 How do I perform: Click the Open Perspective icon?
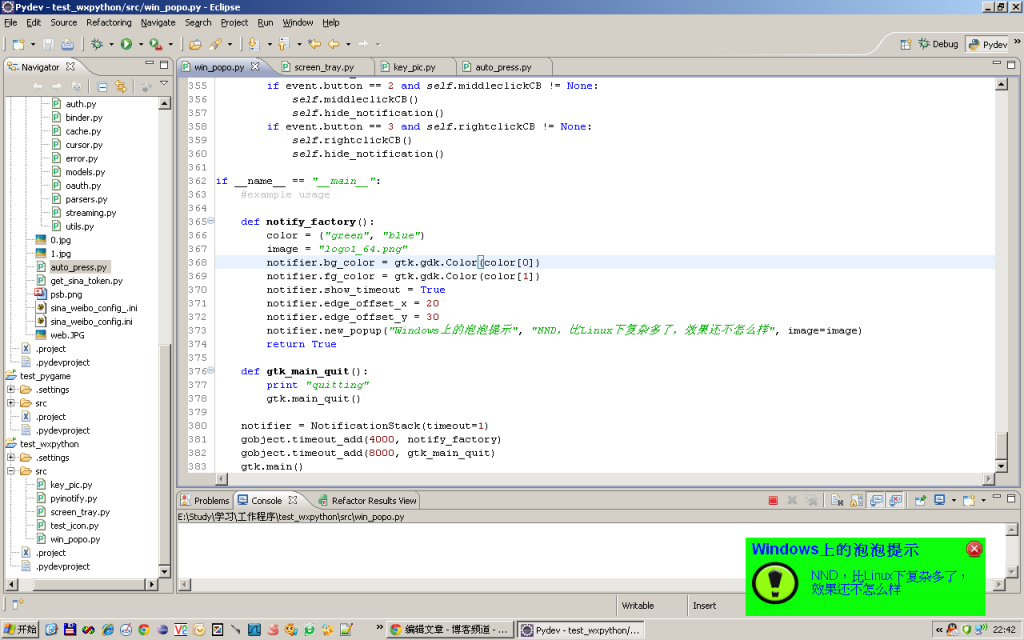click(906, 44)
